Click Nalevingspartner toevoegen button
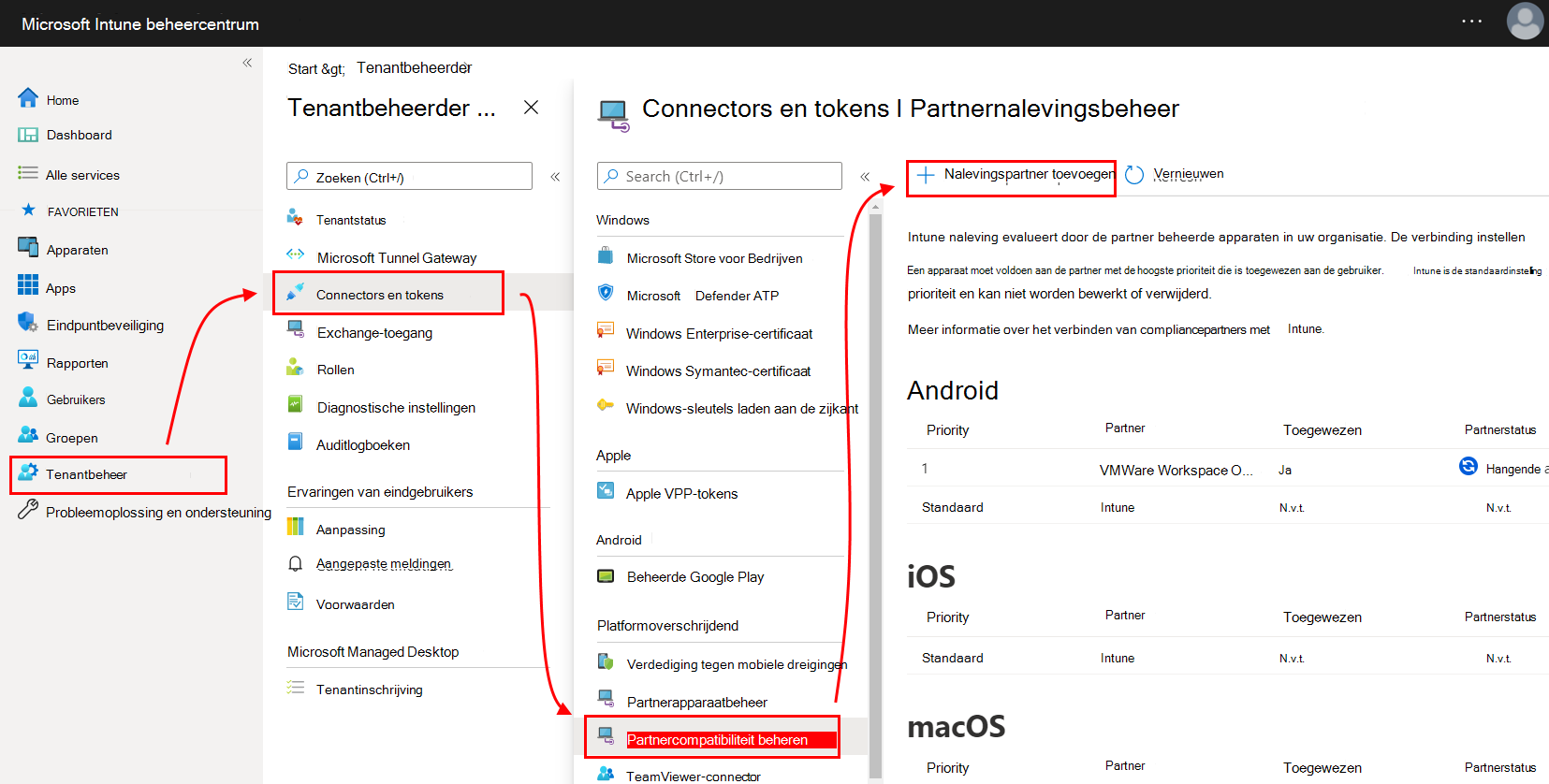The height and width of the screenshot is (784, 1549). (x=1011, y=178)
